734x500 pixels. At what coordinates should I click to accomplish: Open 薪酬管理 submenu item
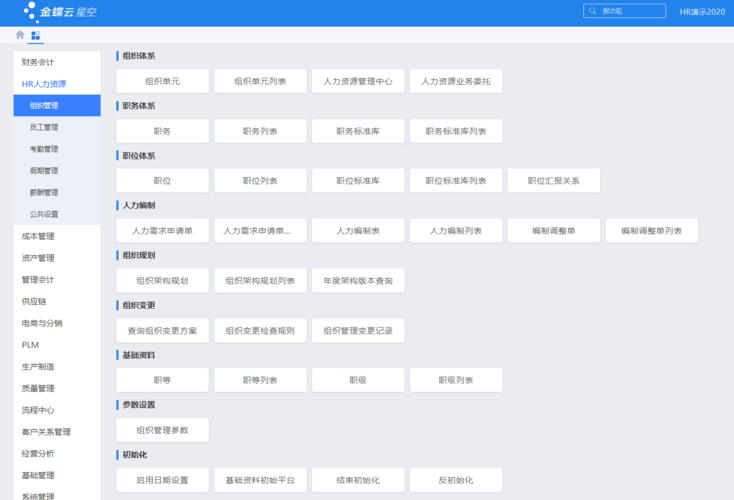coord(57,192)
